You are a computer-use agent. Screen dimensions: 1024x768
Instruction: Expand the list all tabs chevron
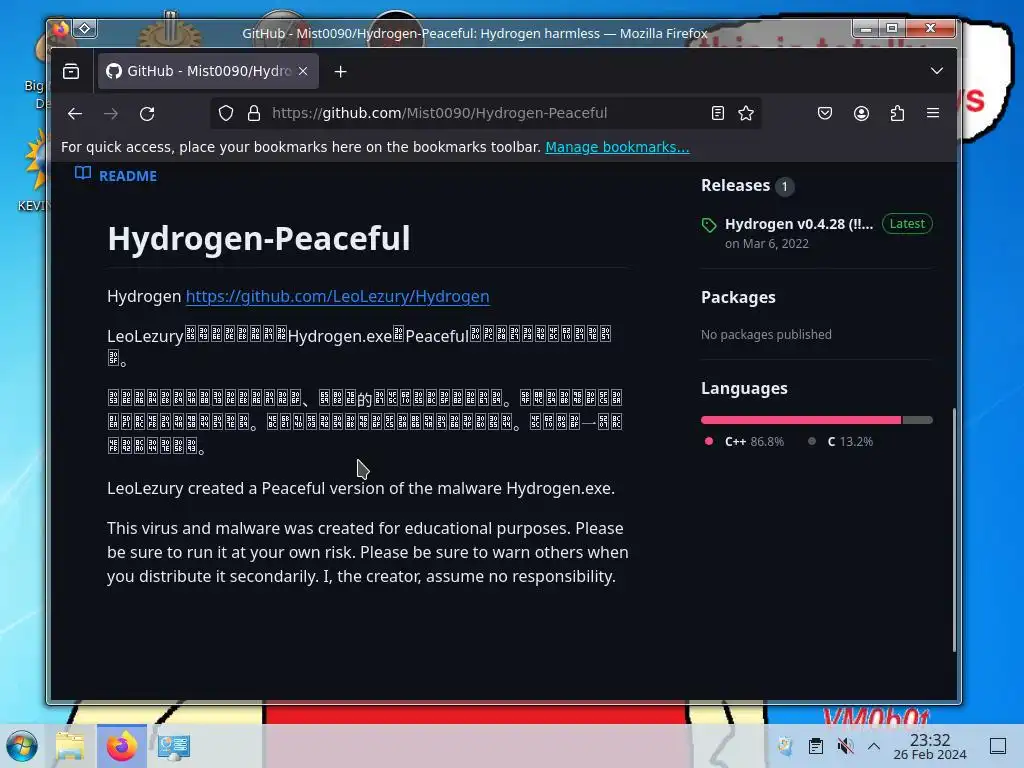[x=936, y=71]
